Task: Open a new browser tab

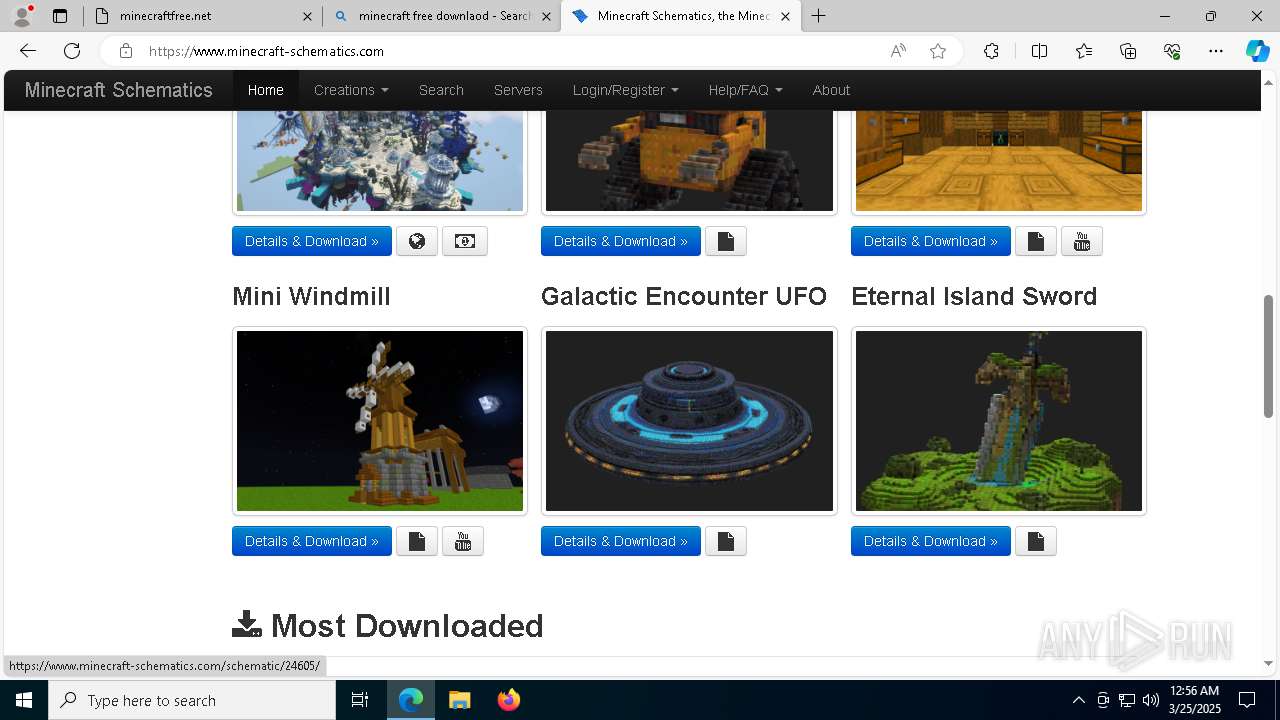Action: pos(818,16)
